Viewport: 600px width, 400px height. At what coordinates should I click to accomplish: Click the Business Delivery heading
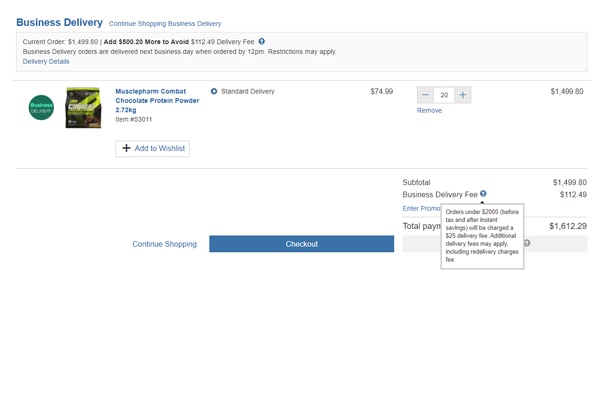(59, 22)
